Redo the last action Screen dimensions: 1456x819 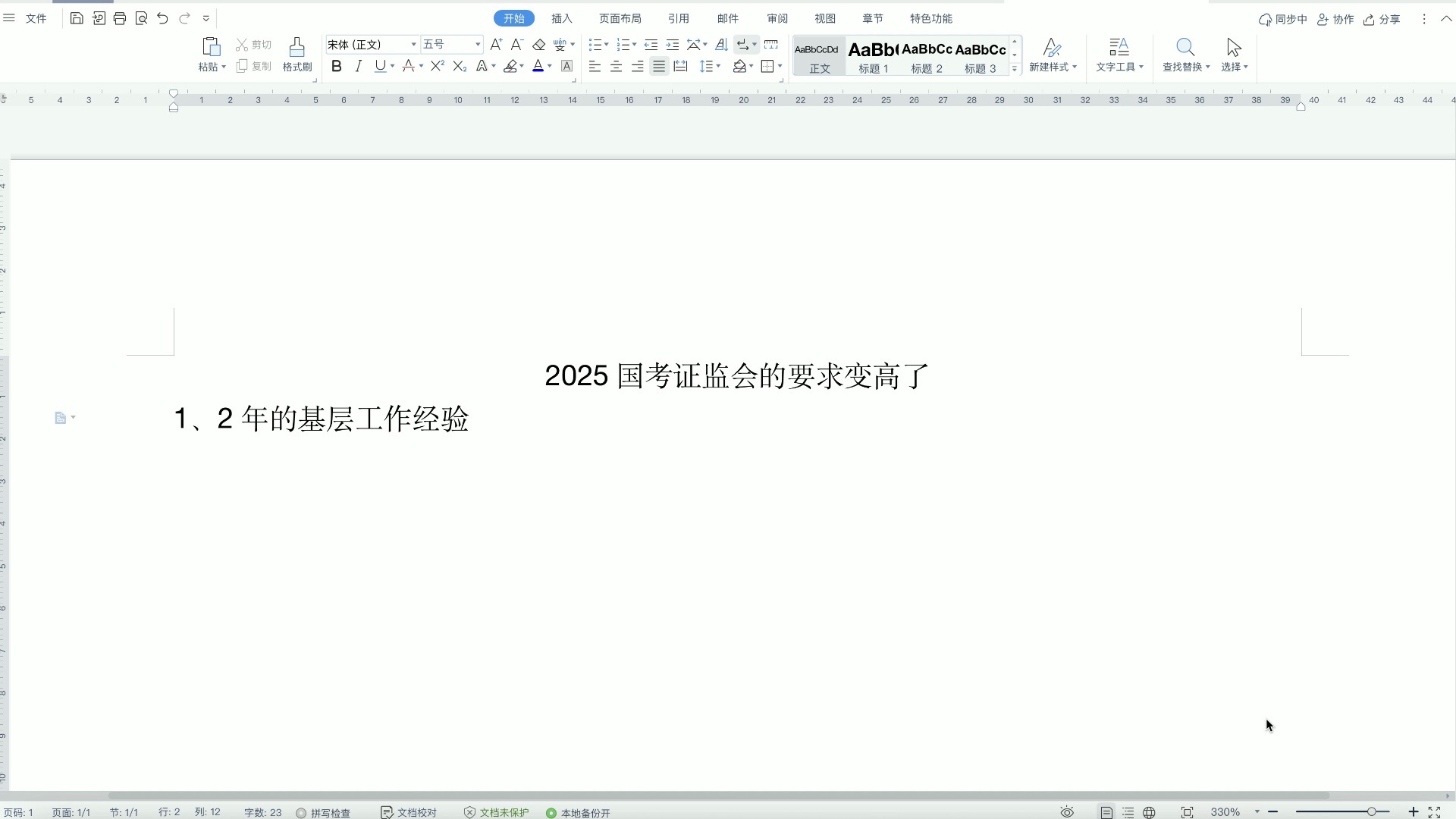(184, 18)
